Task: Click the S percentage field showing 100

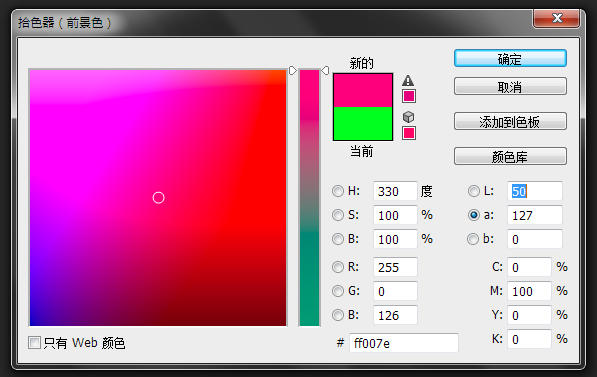Action: tap(395, 215)
